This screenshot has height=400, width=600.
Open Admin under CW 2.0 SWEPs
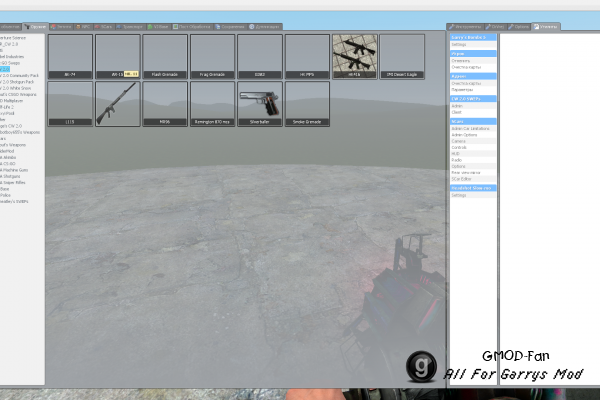click(473, 106)
